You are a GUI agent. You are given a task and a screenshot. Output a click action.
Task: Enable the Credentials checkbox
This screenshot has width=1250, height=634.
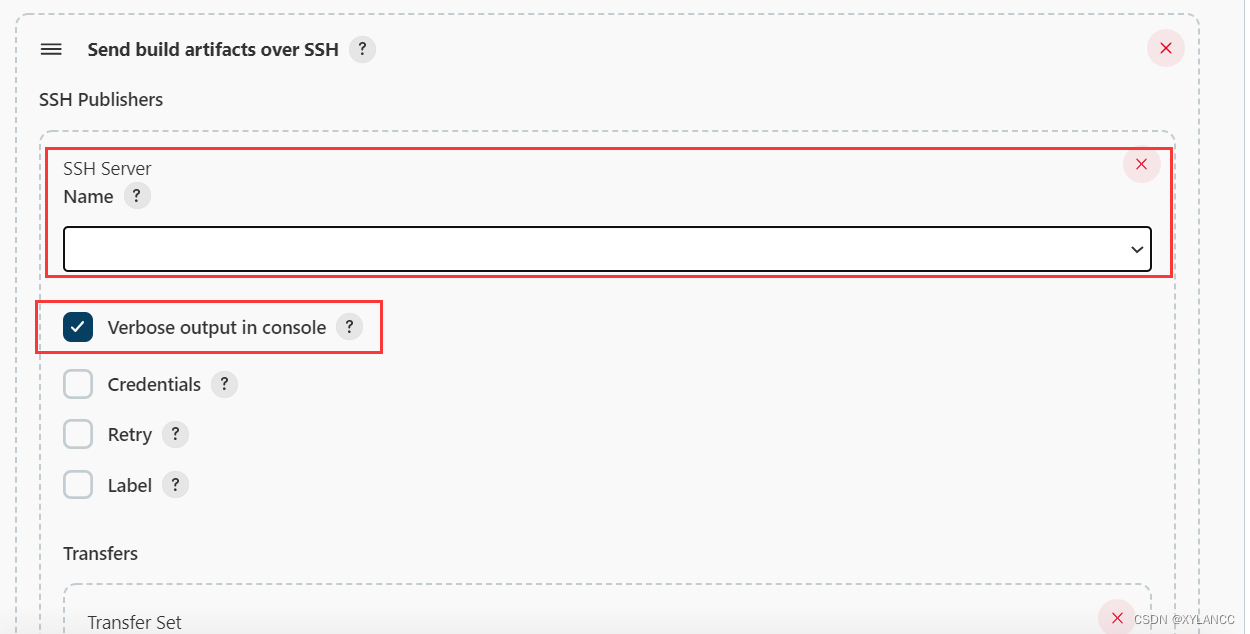(x=78, y=385)
